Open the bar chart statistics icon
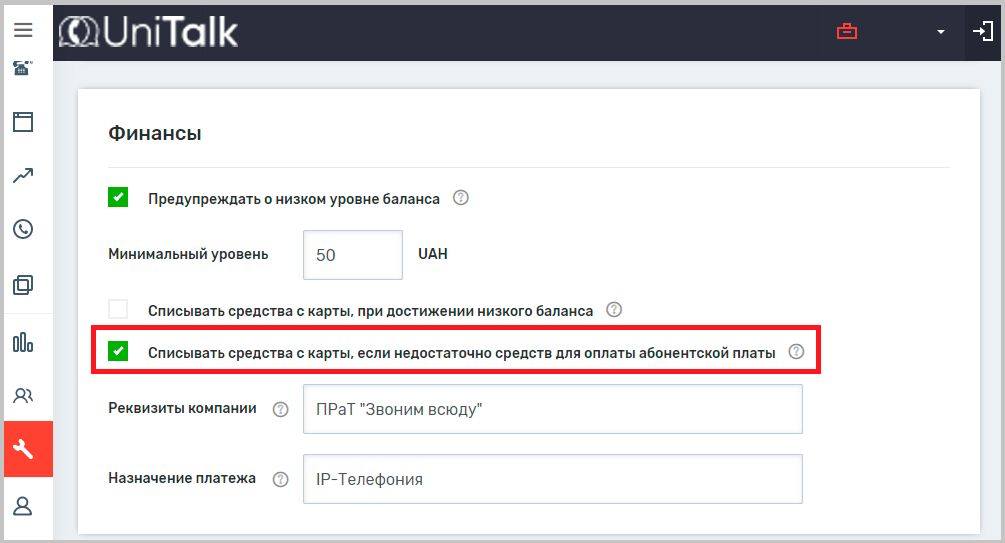 (23, 343)
